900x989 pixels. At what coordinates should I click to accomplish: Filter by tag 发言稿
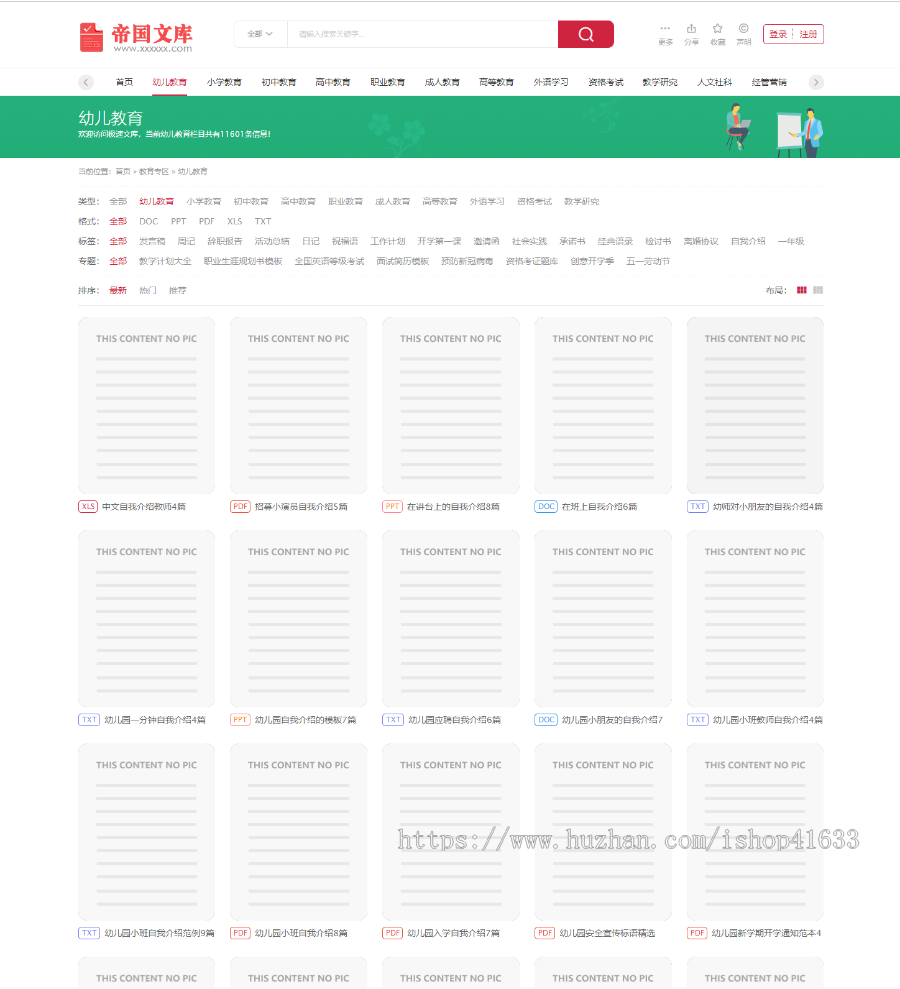[x=152, y=241]
